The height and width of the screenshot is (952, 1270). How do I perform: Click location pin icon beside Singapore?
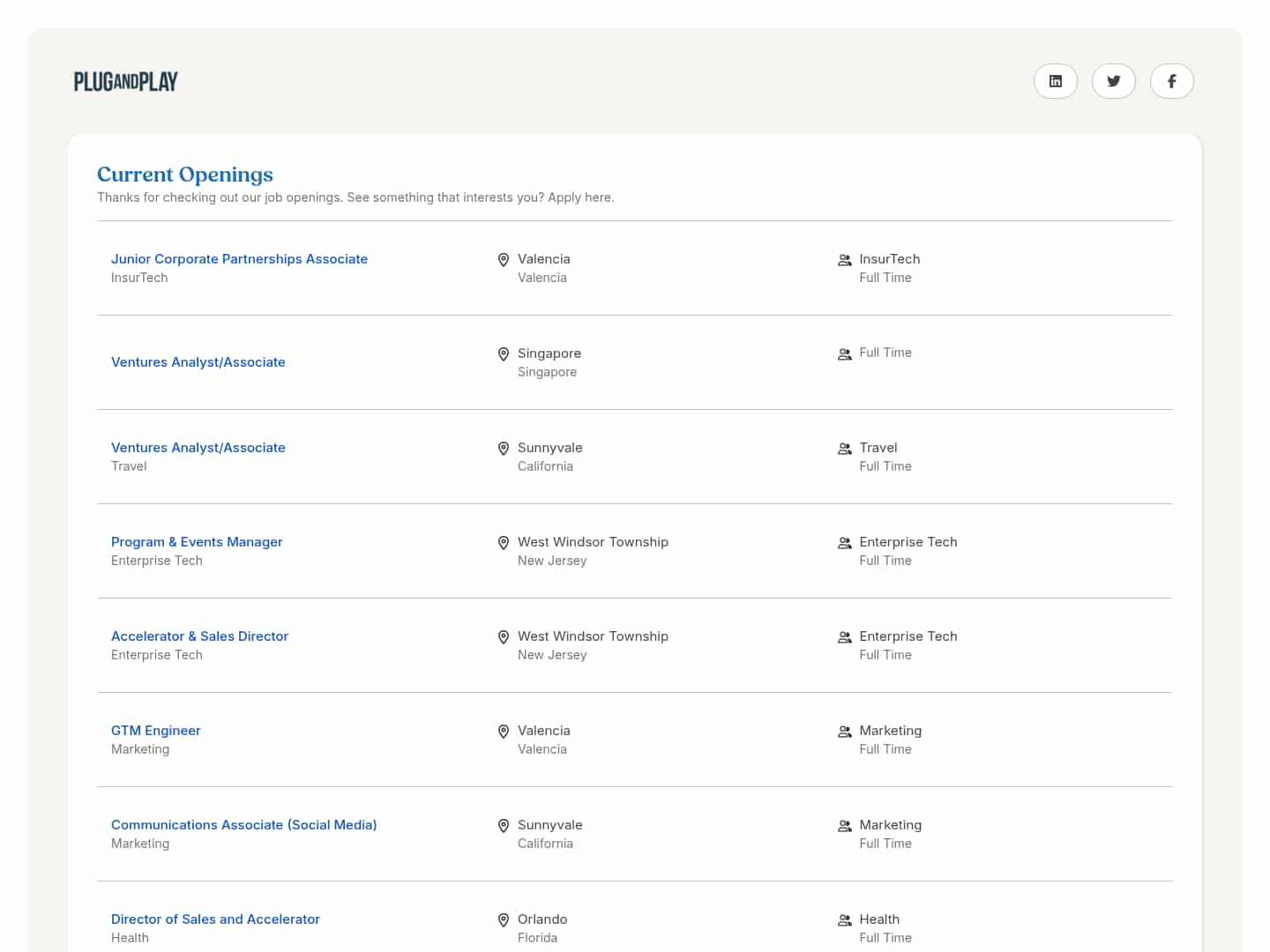[504, 354]
